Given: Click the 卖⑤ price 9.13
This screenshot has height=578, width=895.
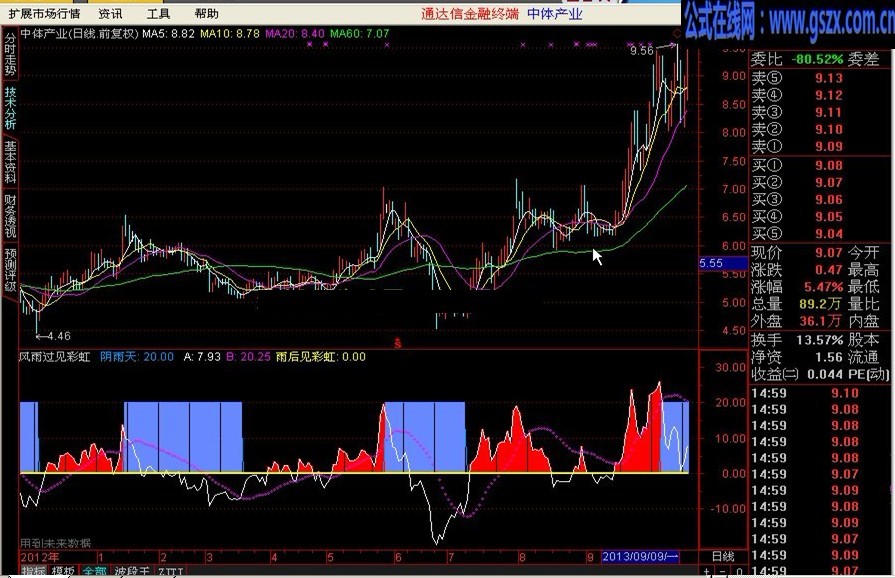Looking at the screenshot, I should tap(828, 78).
